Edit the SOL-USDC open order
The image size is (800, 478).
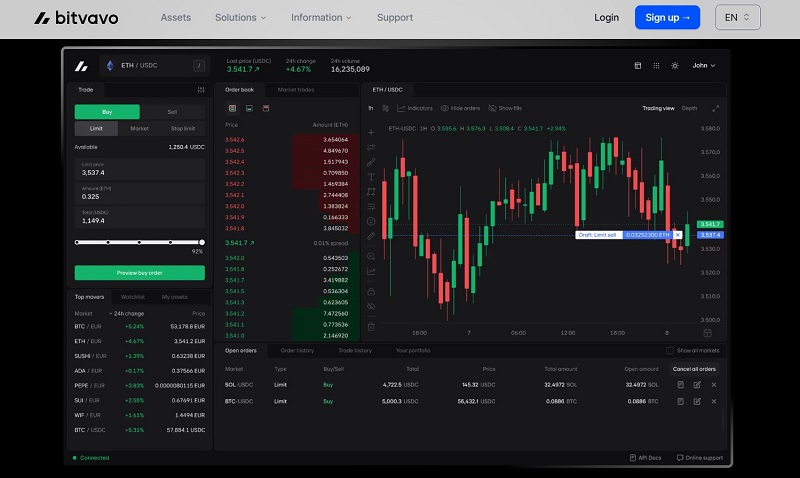[x=697, y=385]
